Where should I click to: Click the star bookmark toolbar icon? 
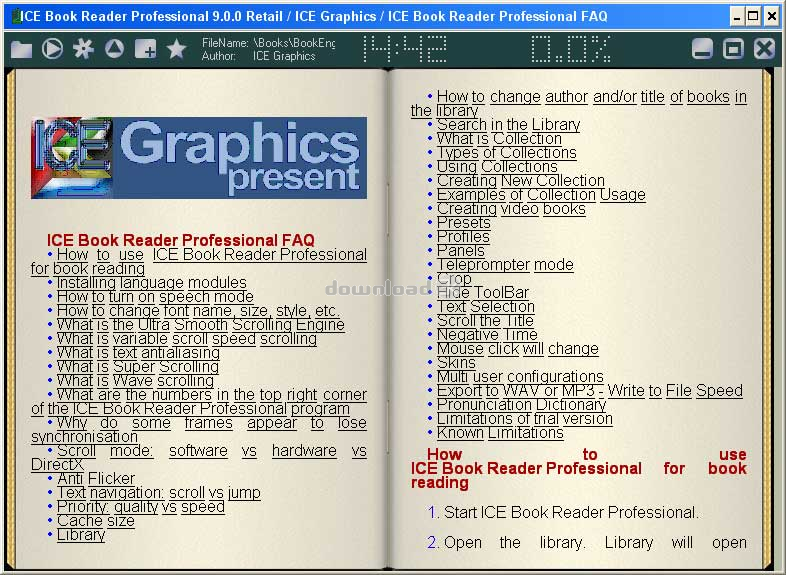pyautogui.click(x=176, y=49)
